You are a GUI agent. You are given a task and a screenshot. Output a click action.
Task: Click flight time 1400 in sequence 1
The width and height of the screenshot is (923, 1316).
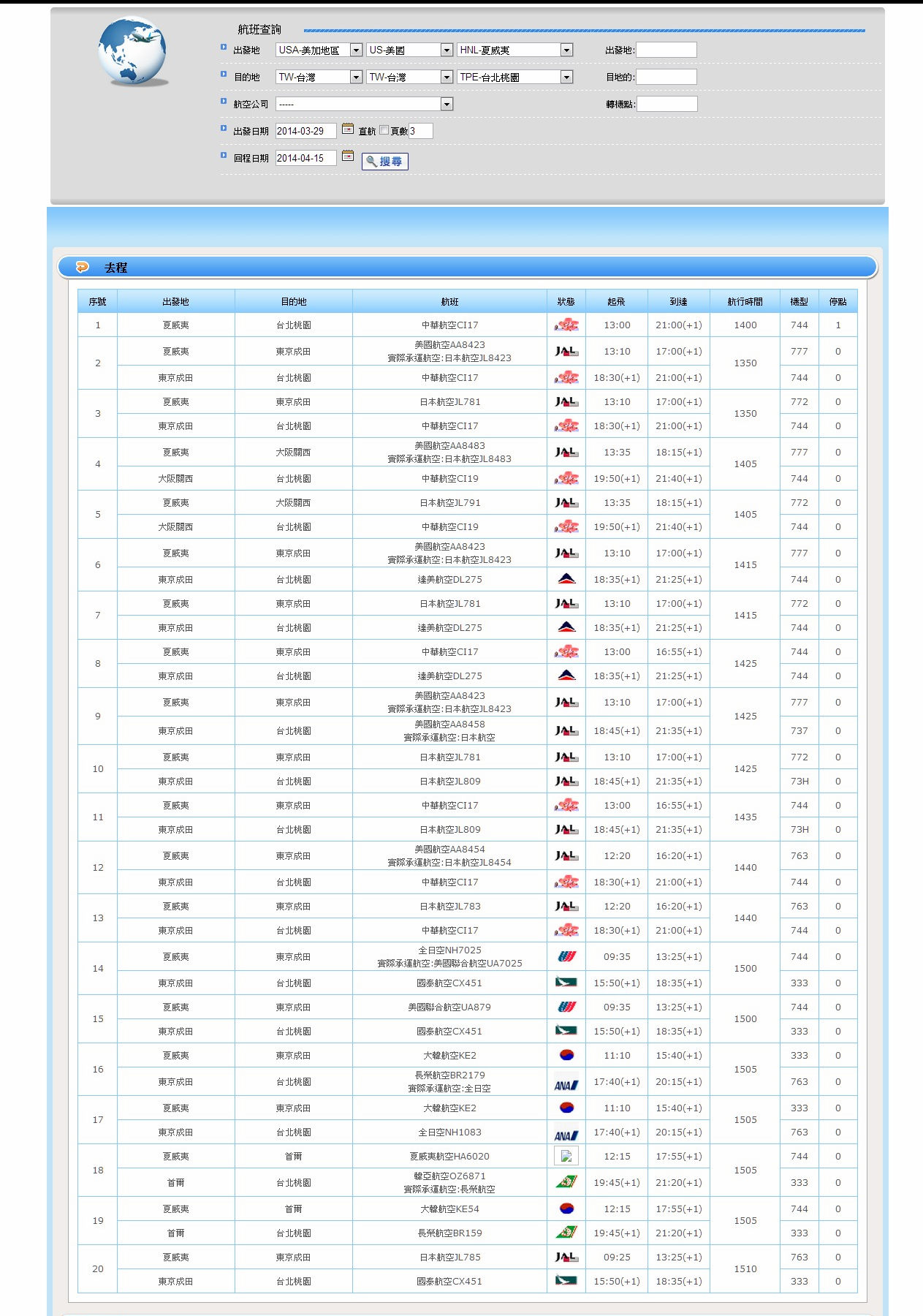pyautogui.click(x=745, y=325)
